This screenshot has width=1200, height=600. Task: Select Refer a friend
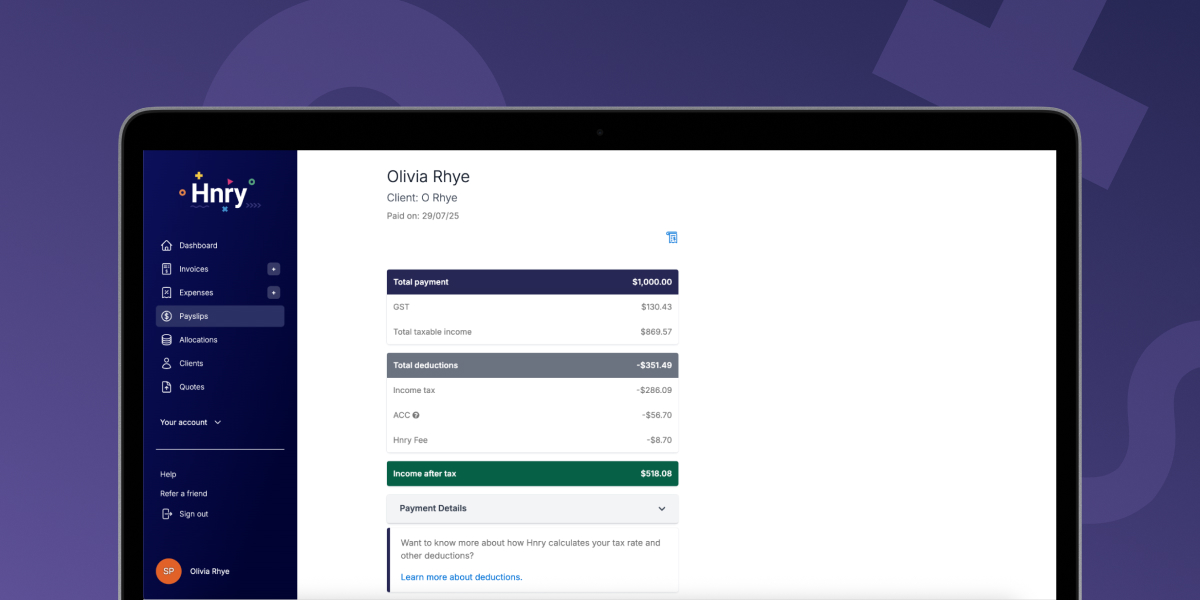182,493
